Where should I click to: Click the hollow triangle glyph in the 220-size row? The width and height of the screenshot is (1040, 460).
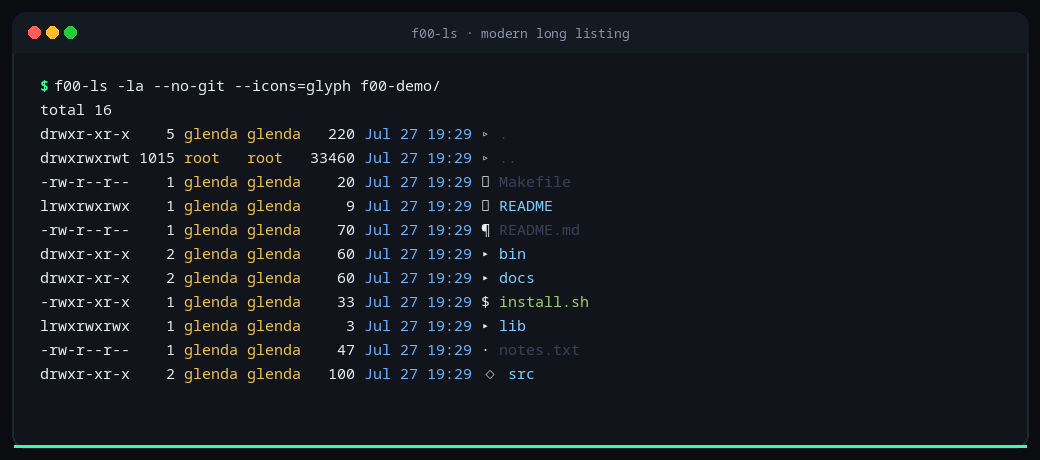486,135
